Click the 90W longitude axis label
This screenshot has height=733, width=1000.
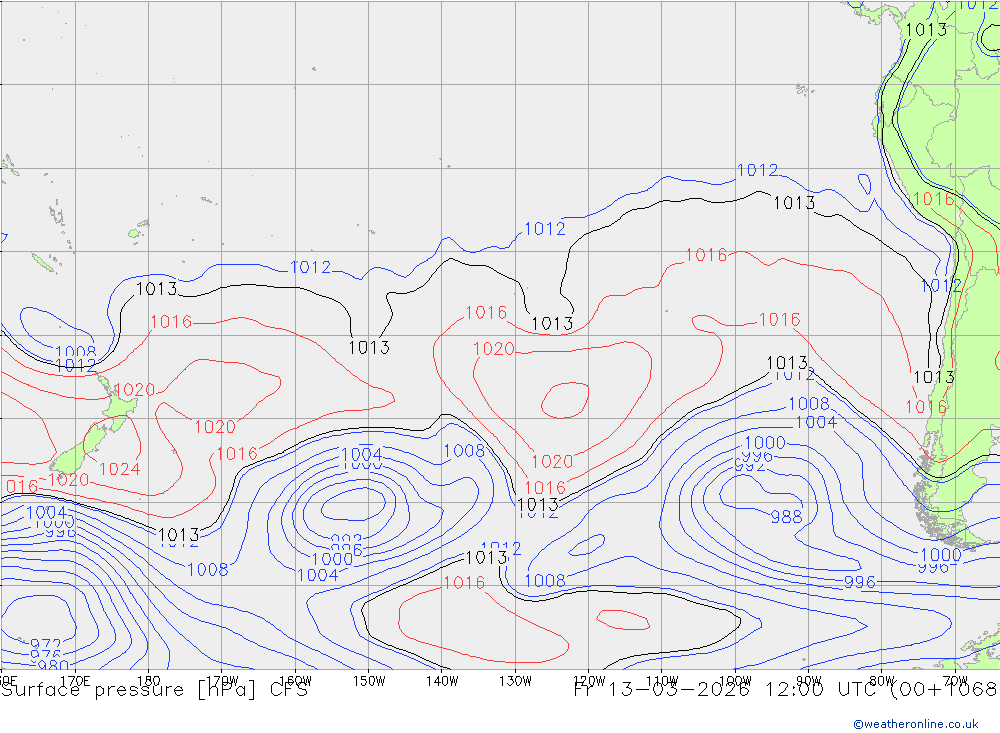(809, 681)
